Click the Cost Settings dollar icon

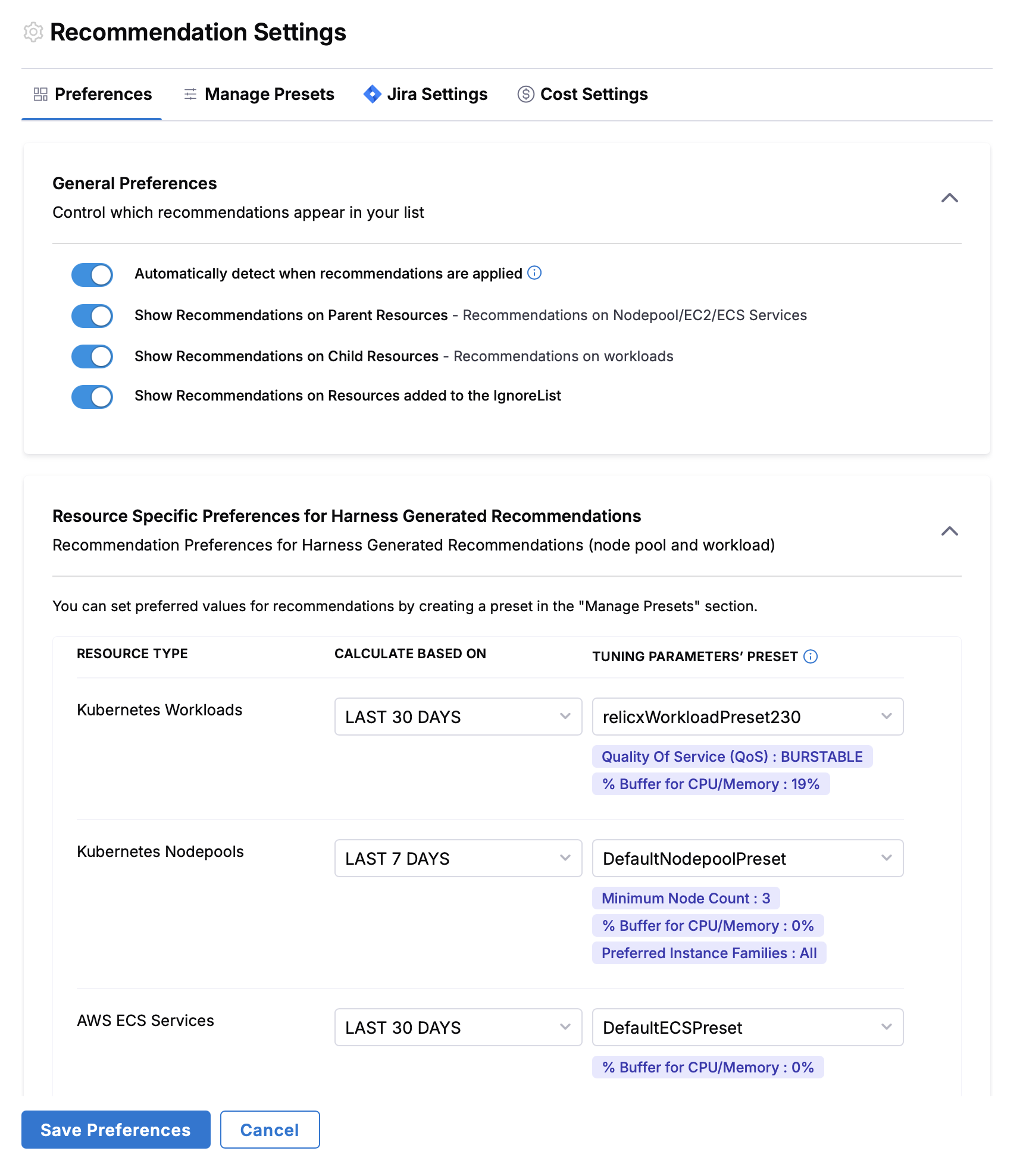tap(525, 94)
